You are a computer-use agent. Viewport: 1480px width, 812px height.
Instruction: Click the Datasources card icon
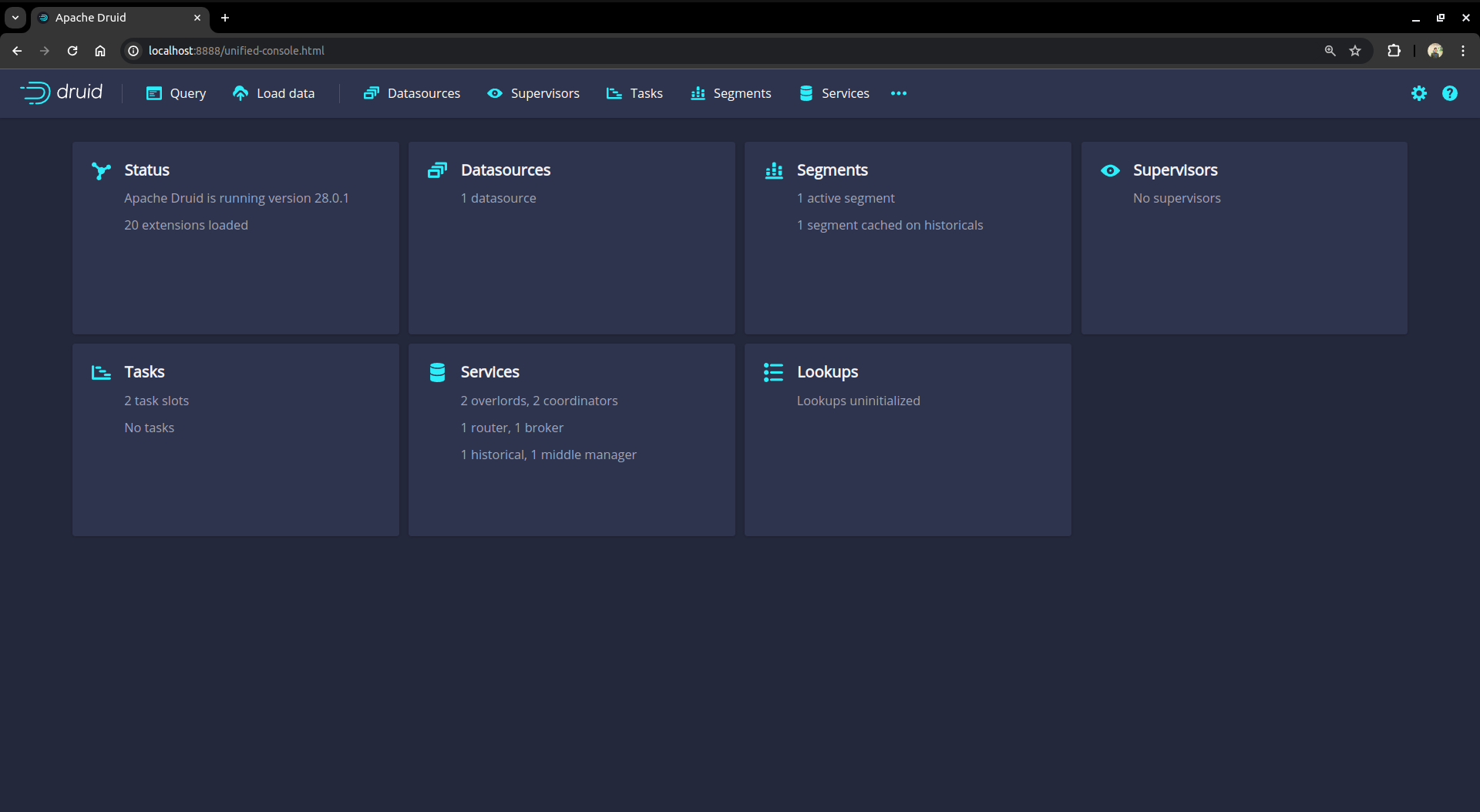pyautogui.click(x=437, y=170)
